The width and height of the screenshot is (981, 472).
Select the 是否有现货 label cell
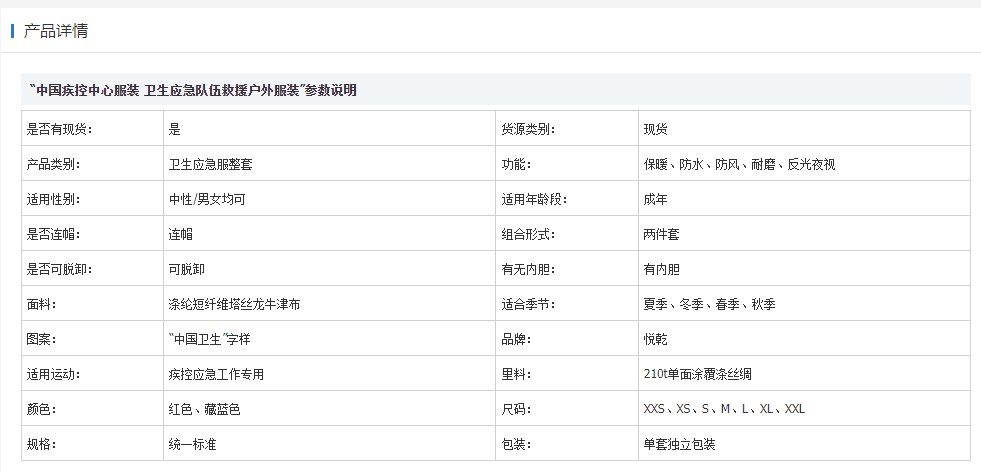point(93,129)
